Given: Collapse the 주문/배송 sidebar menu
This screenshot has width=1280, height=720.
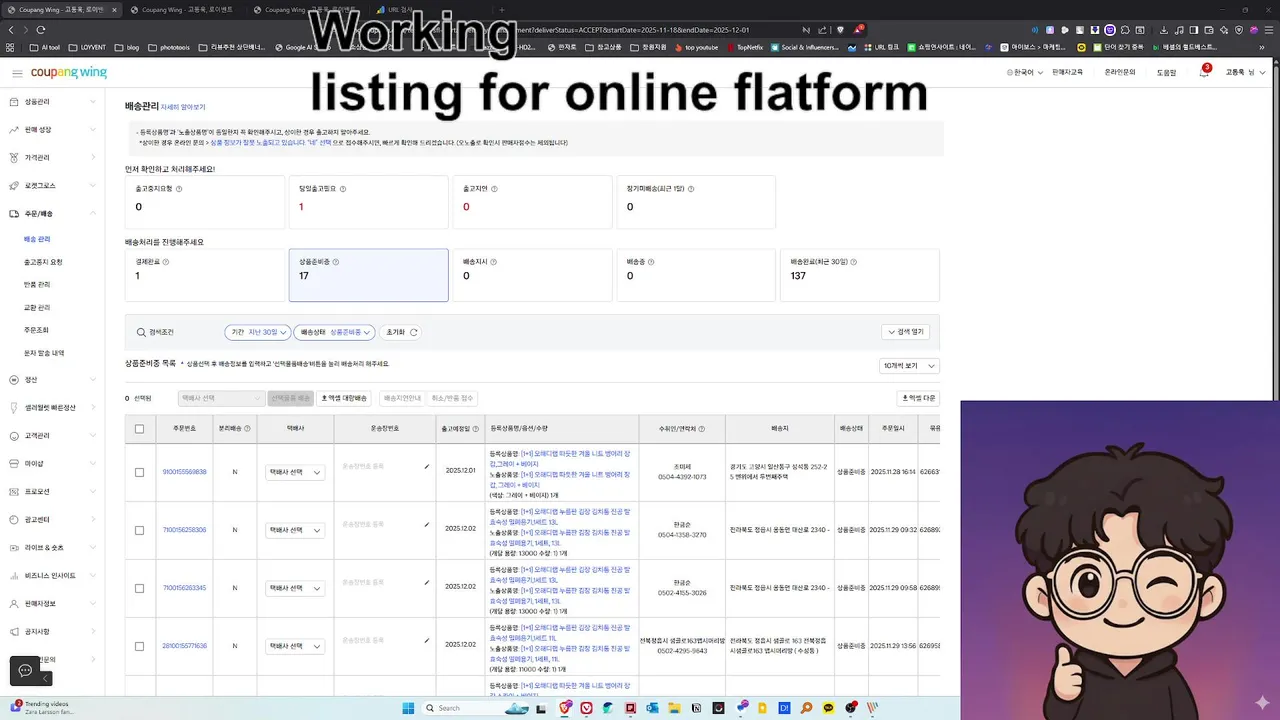Looking at the screenshot, I should tap(52, 214).
